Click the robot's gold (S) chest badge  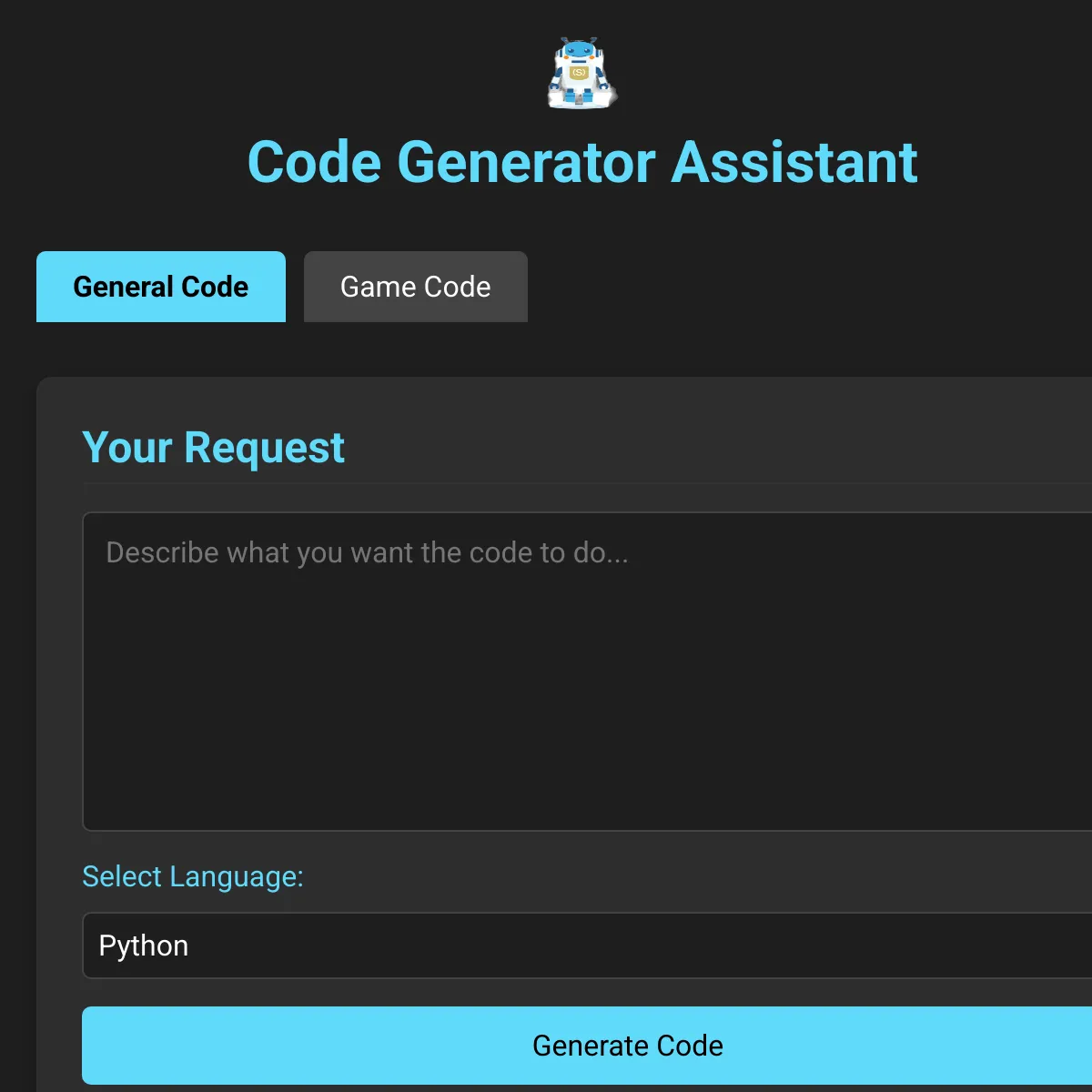pos(579,72)
